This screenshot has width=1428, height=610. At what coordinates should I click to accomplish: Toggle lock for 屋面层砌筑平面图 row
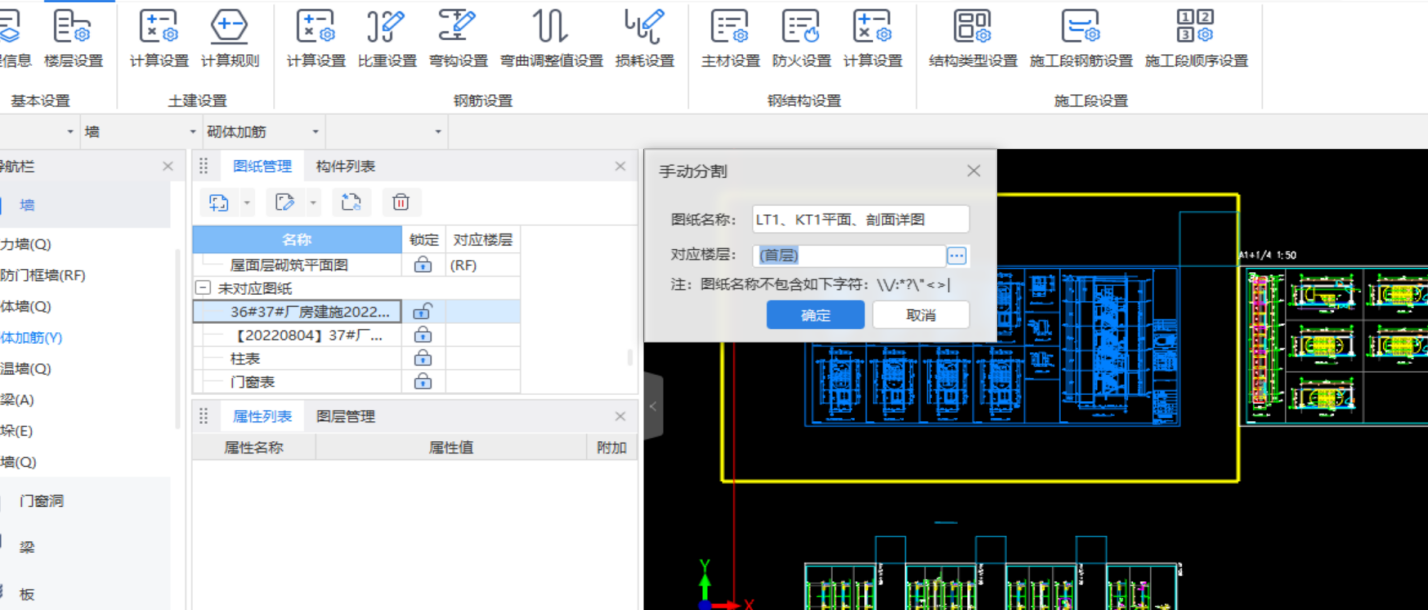tap(423, 265)
